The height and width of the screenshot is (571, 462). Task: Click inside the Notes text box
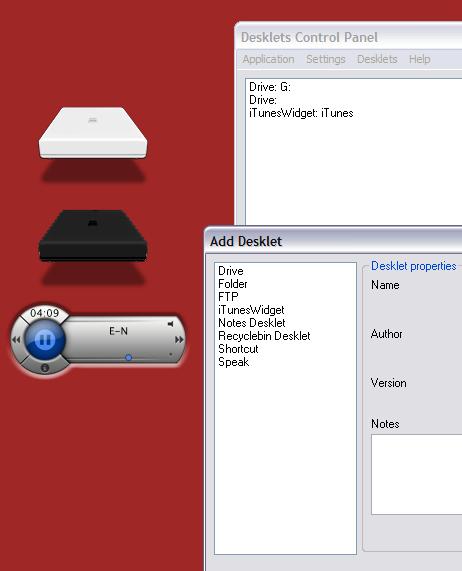click(416, 474)
